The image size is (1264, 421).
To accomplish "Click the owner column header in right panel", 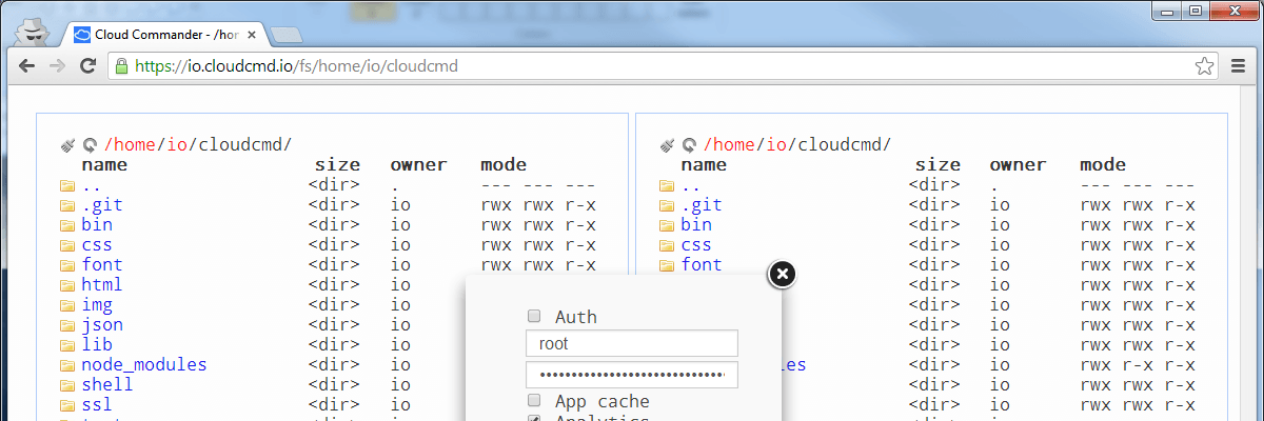I will [x=1018, y=164].
